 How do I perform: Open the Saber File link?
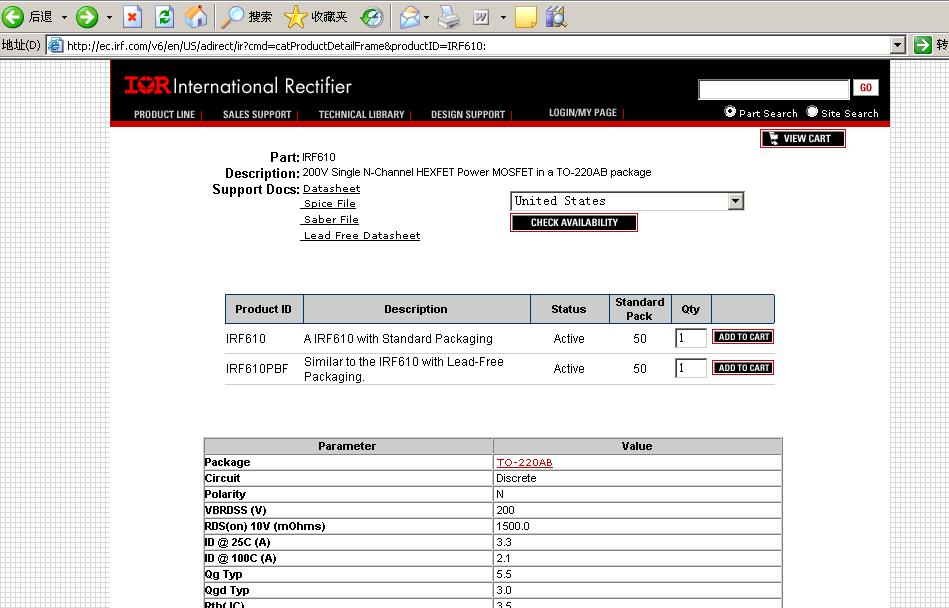[x=330, y=220]
